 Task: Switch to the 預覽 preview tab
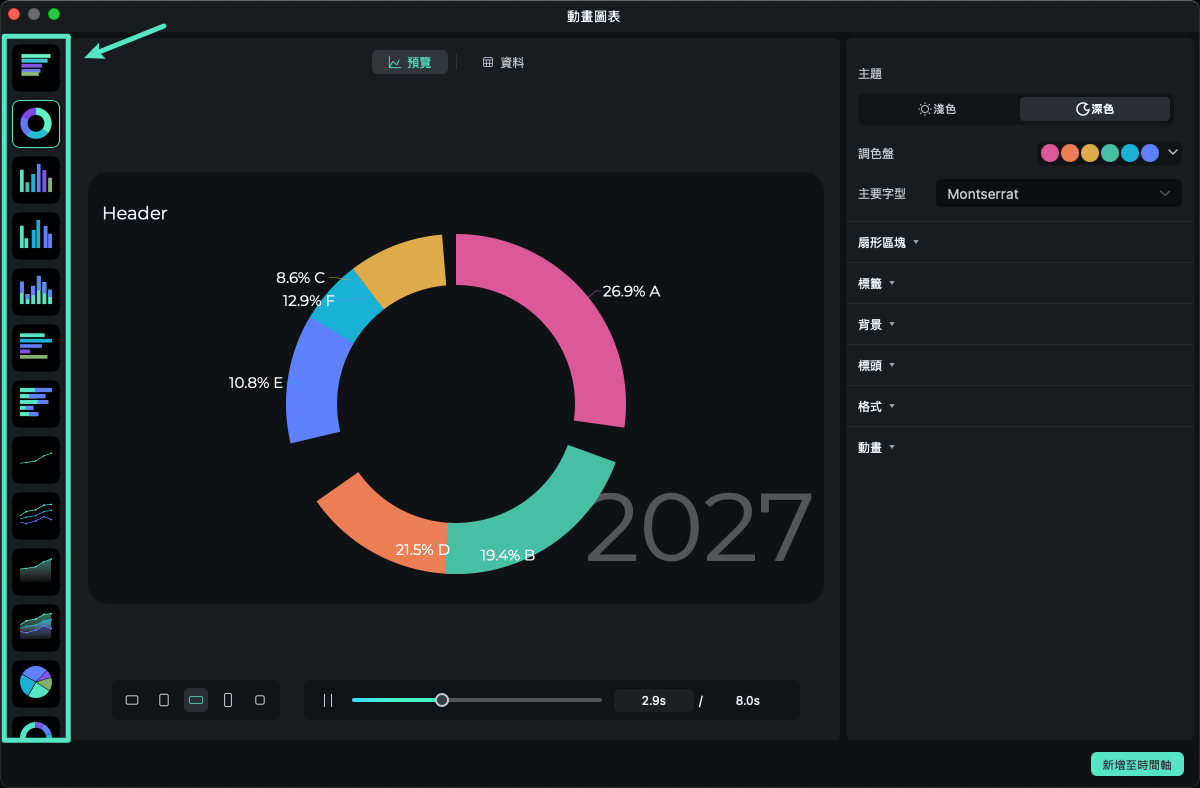(x=410, y=62)
